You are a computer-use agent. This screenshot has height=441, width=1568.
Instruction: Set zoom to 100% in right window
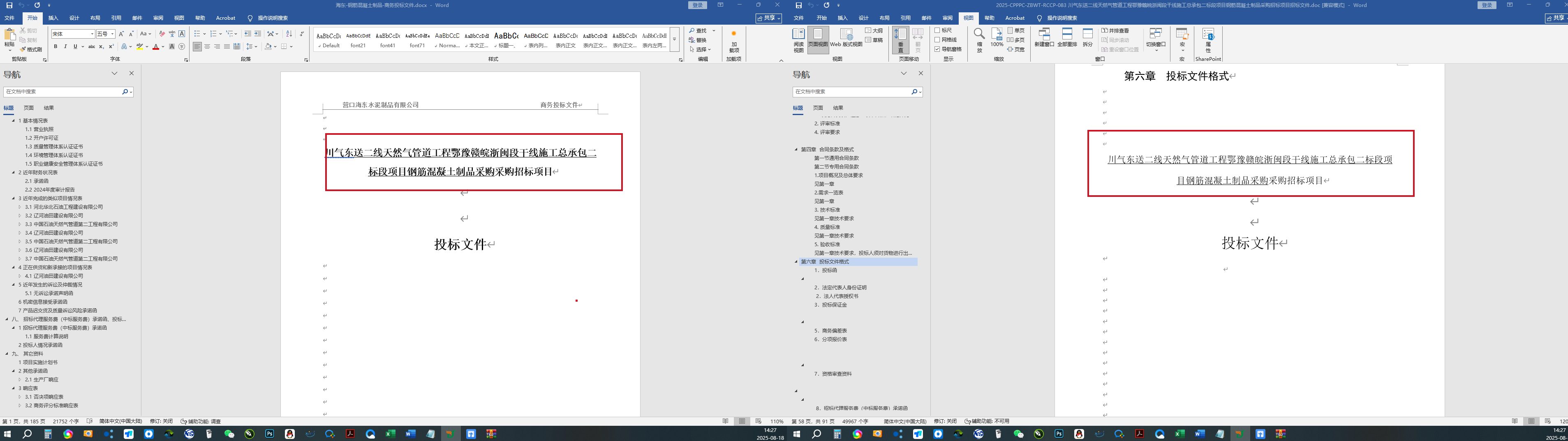pyautogui.click(x=997, y=38)
